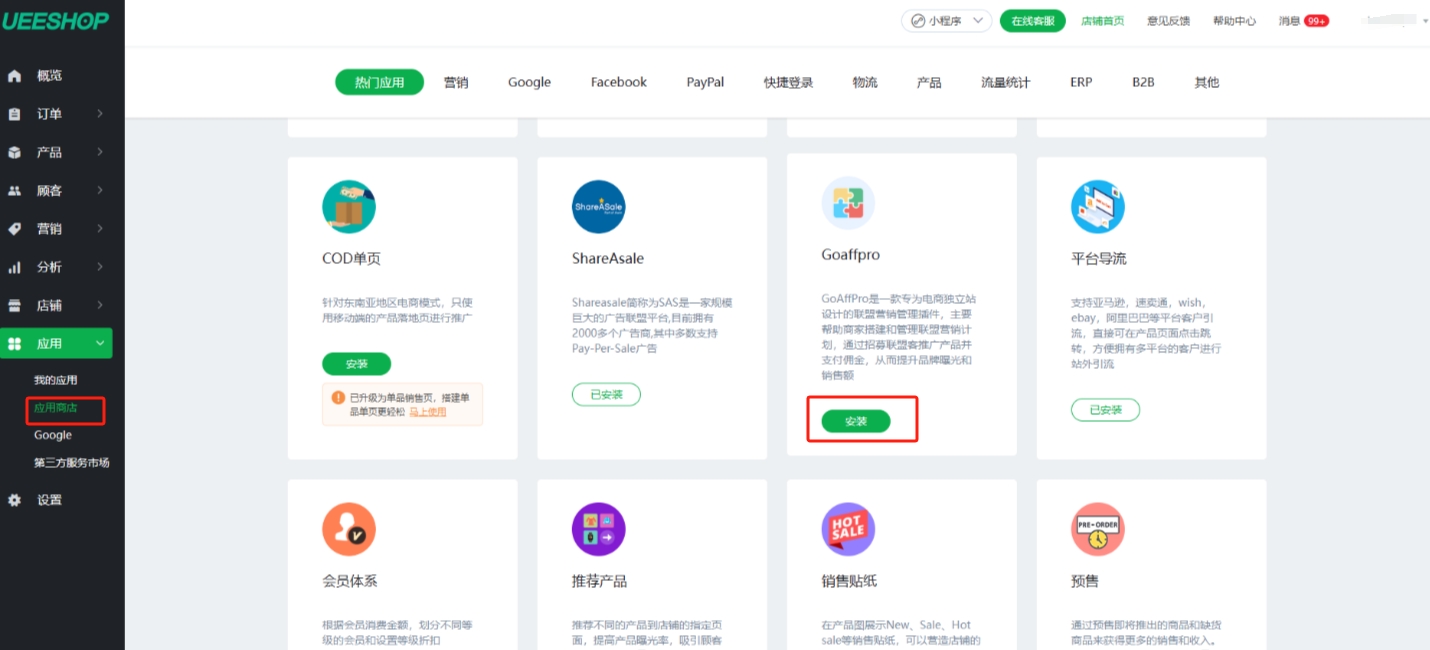Select the 店铺 store icon in sidebar
The width and height of the screenshot is (1430, 650).
pyautogui.click(x=15, y=305)
